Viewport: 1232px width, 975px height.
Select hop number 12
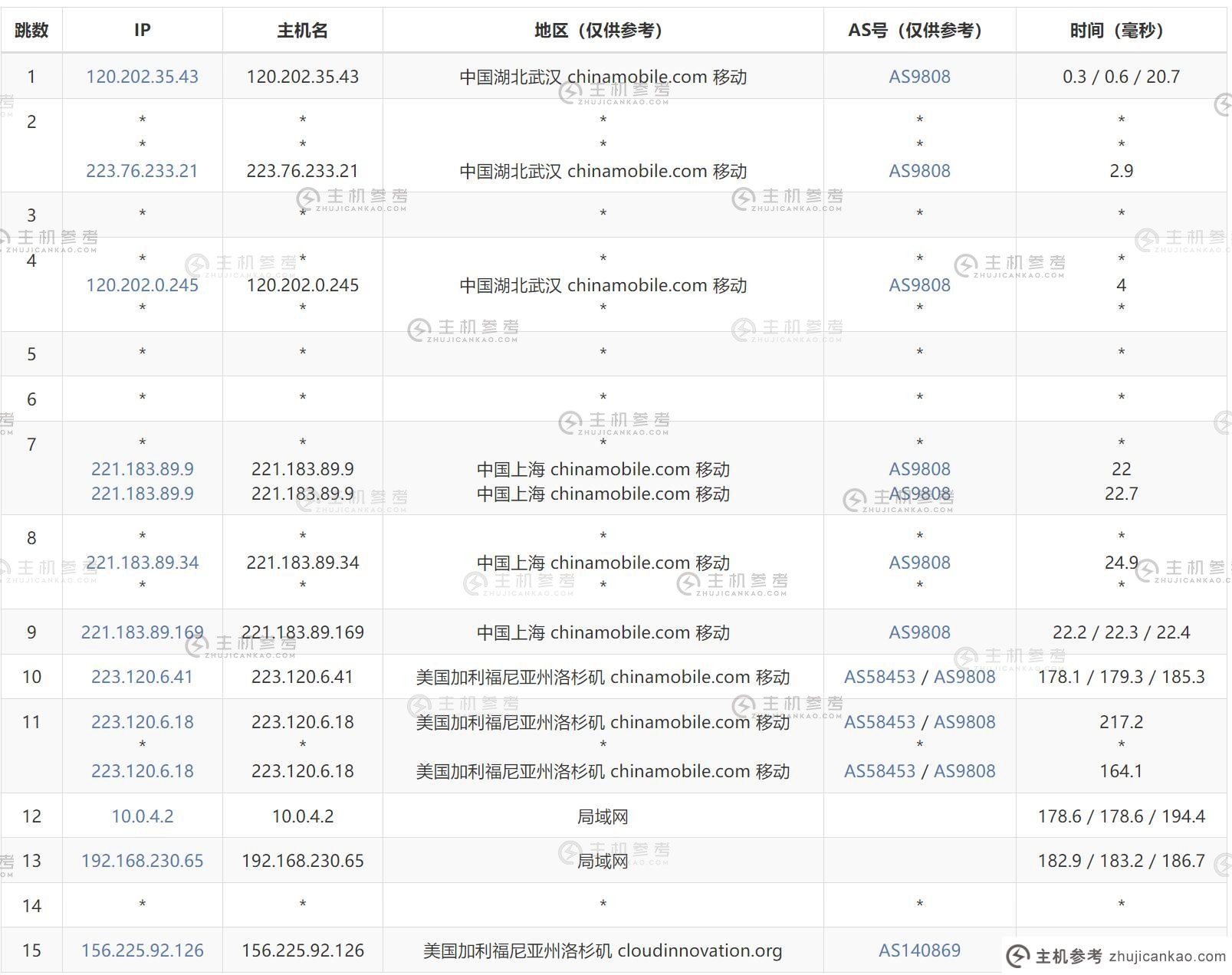pyautogui.click(x=31, y=816)
